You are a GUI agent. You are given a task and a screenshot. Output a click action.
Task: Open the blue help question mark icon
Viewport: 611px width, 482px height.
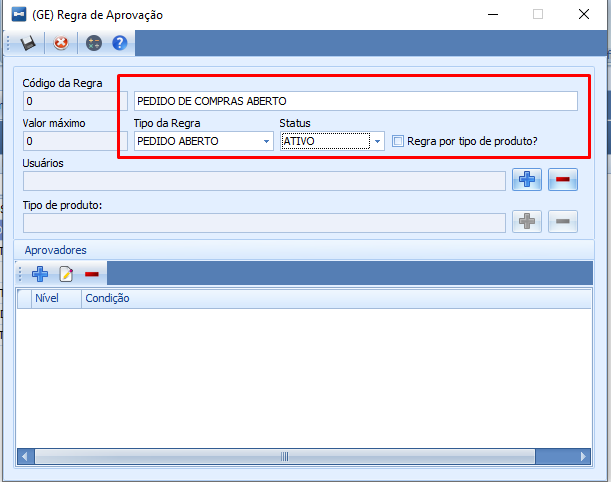[x=120, y=43]
